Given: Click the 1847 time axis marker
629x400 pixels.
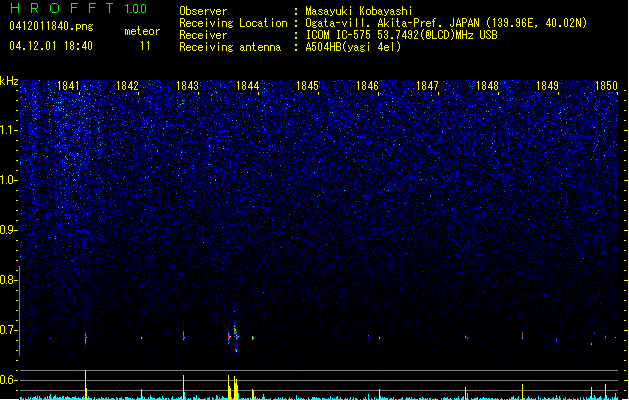Looking at the screenshot, I should click(428, 86).
